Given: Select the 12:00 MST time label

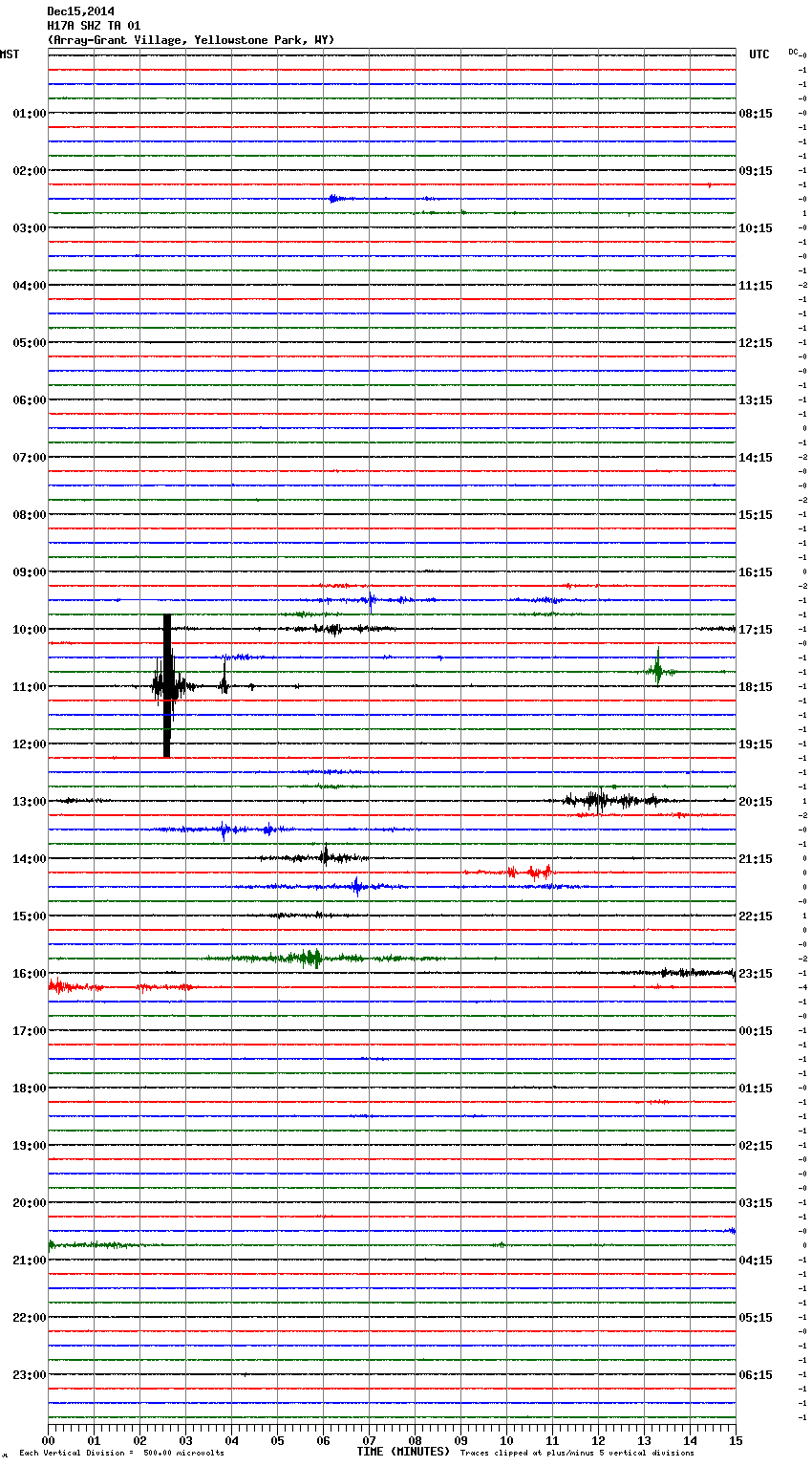Looking at the screenshot, I should [29, 744].
